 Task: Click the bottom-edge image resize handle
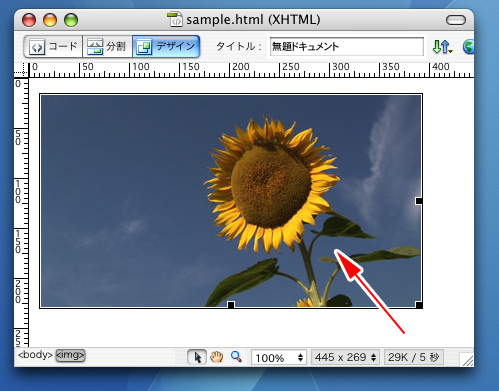231,305
